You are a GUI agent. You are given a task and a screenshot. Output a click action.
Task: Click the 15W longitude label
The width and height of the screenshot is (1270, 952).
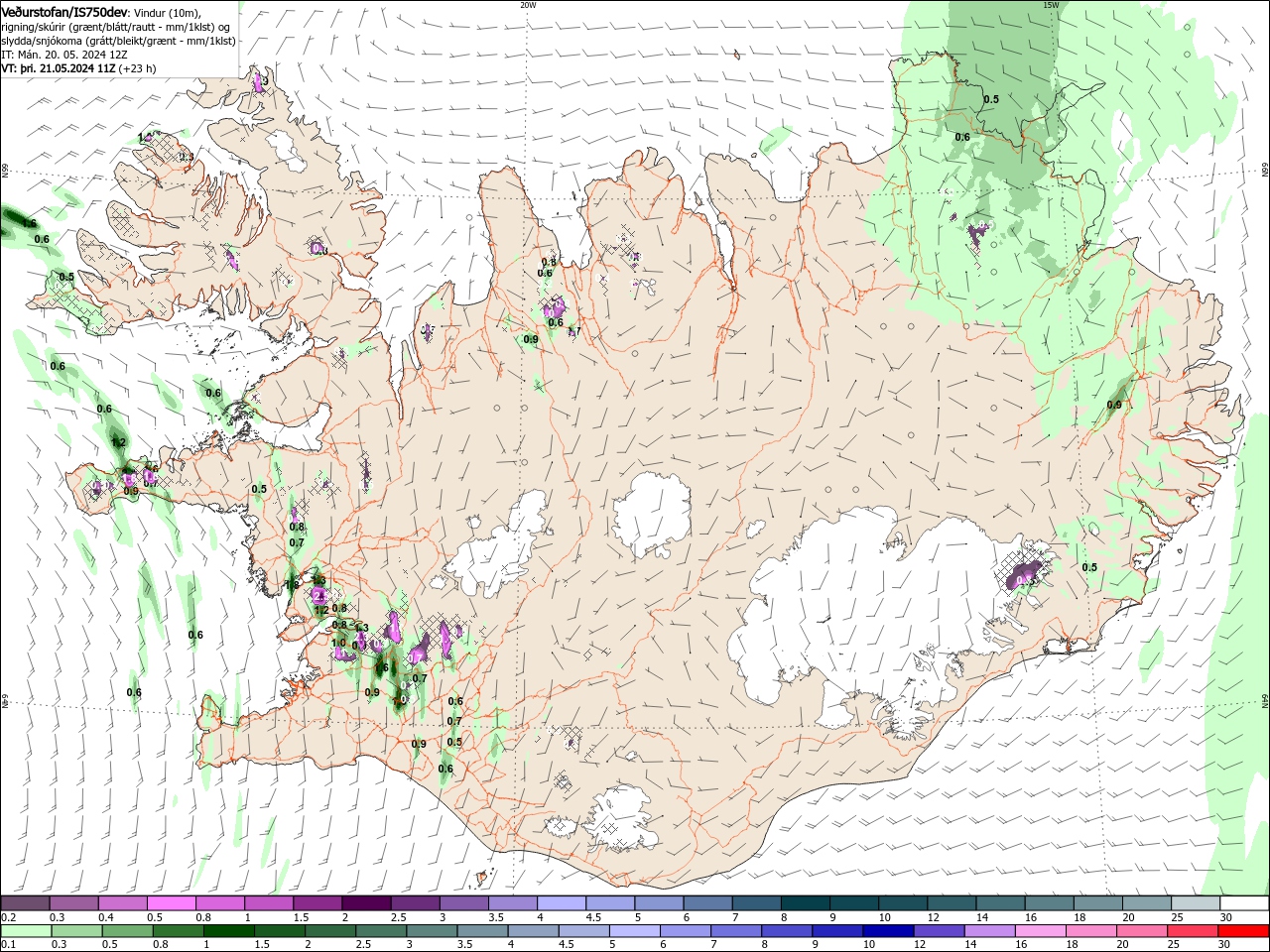point(1051,5)
